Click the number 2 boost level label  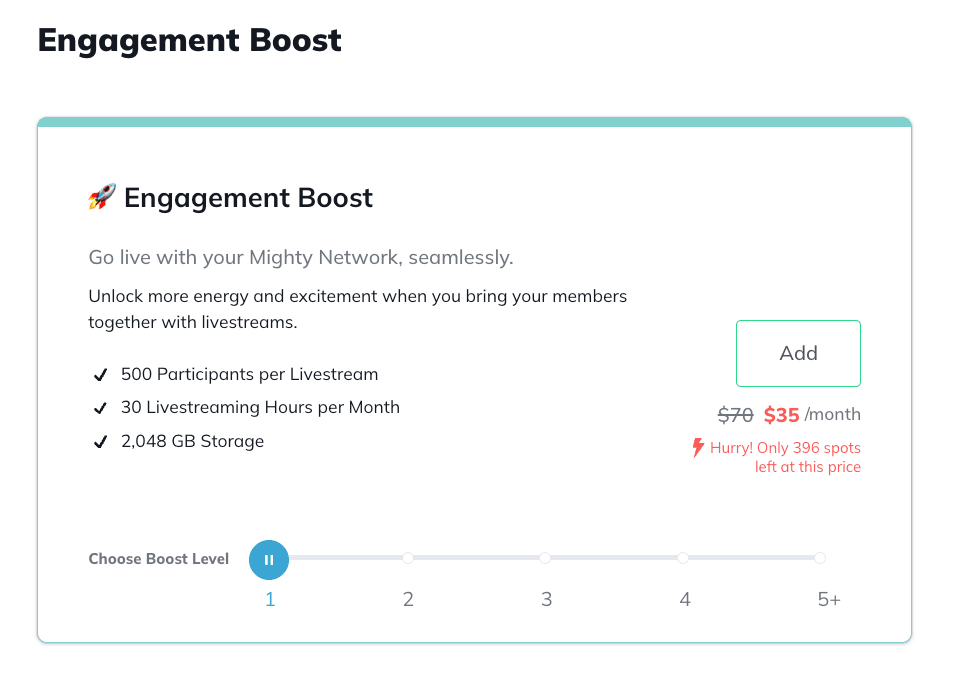tap(408, 600)
